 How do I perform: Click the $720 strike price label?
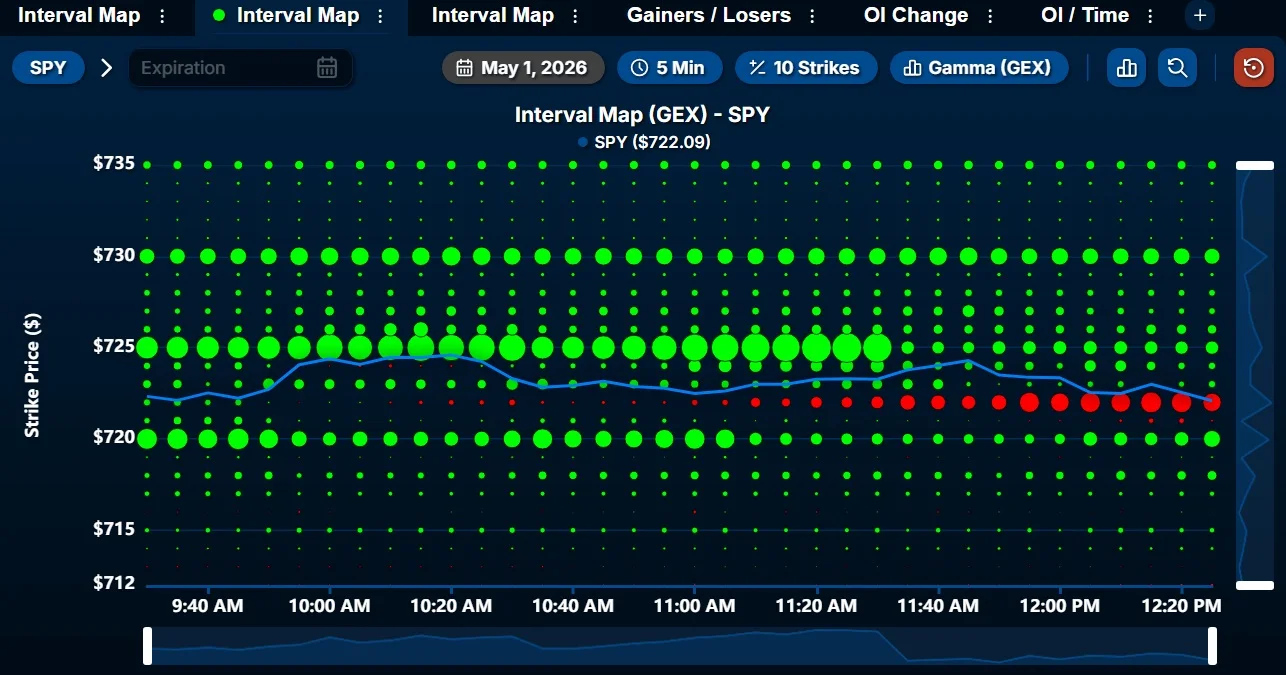(x=114, y=437)
